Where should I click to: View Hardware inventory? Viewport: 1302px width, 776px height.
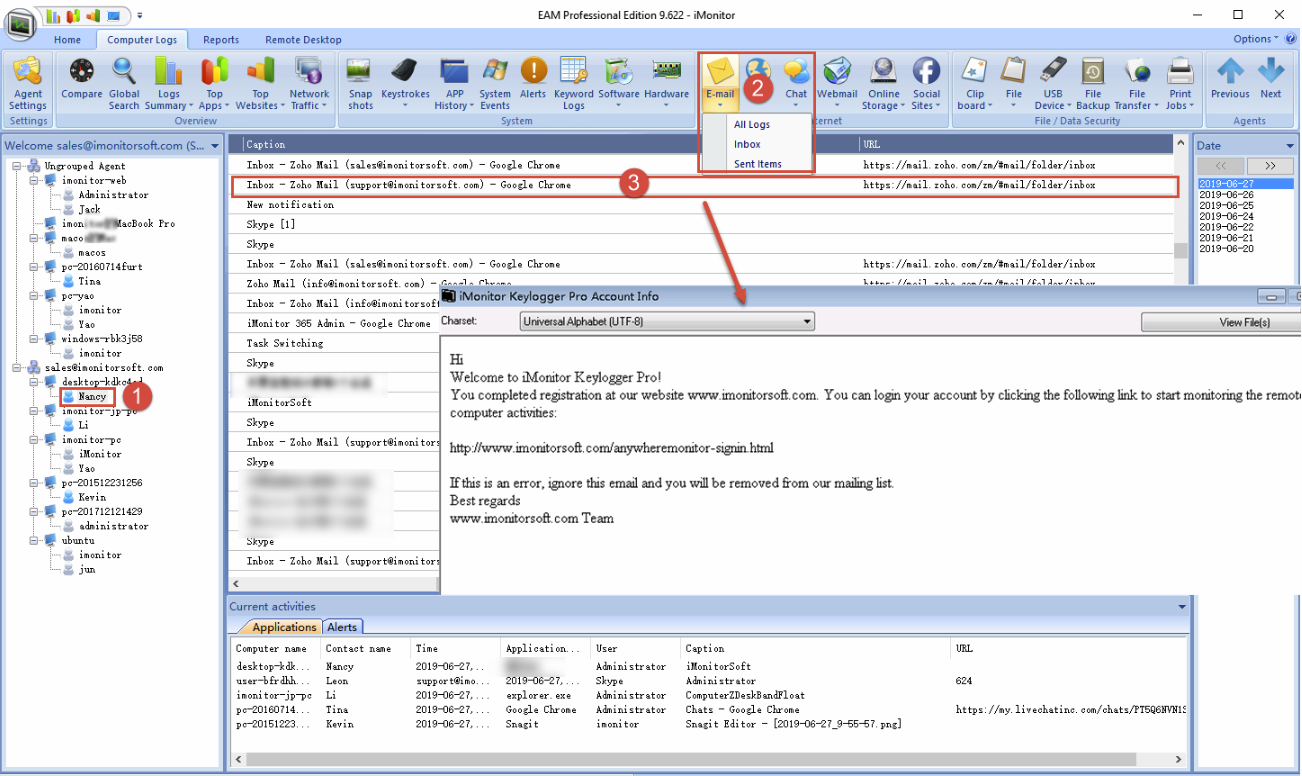[x=666, y=84]
